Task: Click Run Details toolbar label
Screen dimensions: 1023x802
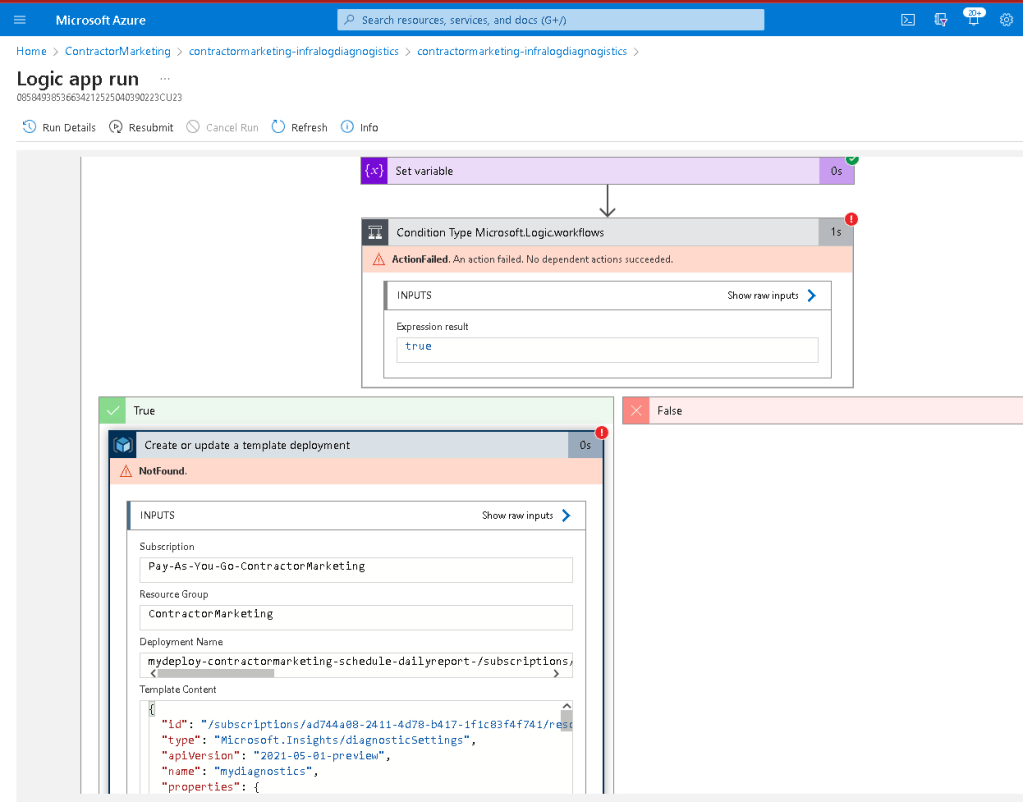Action: 69,127
